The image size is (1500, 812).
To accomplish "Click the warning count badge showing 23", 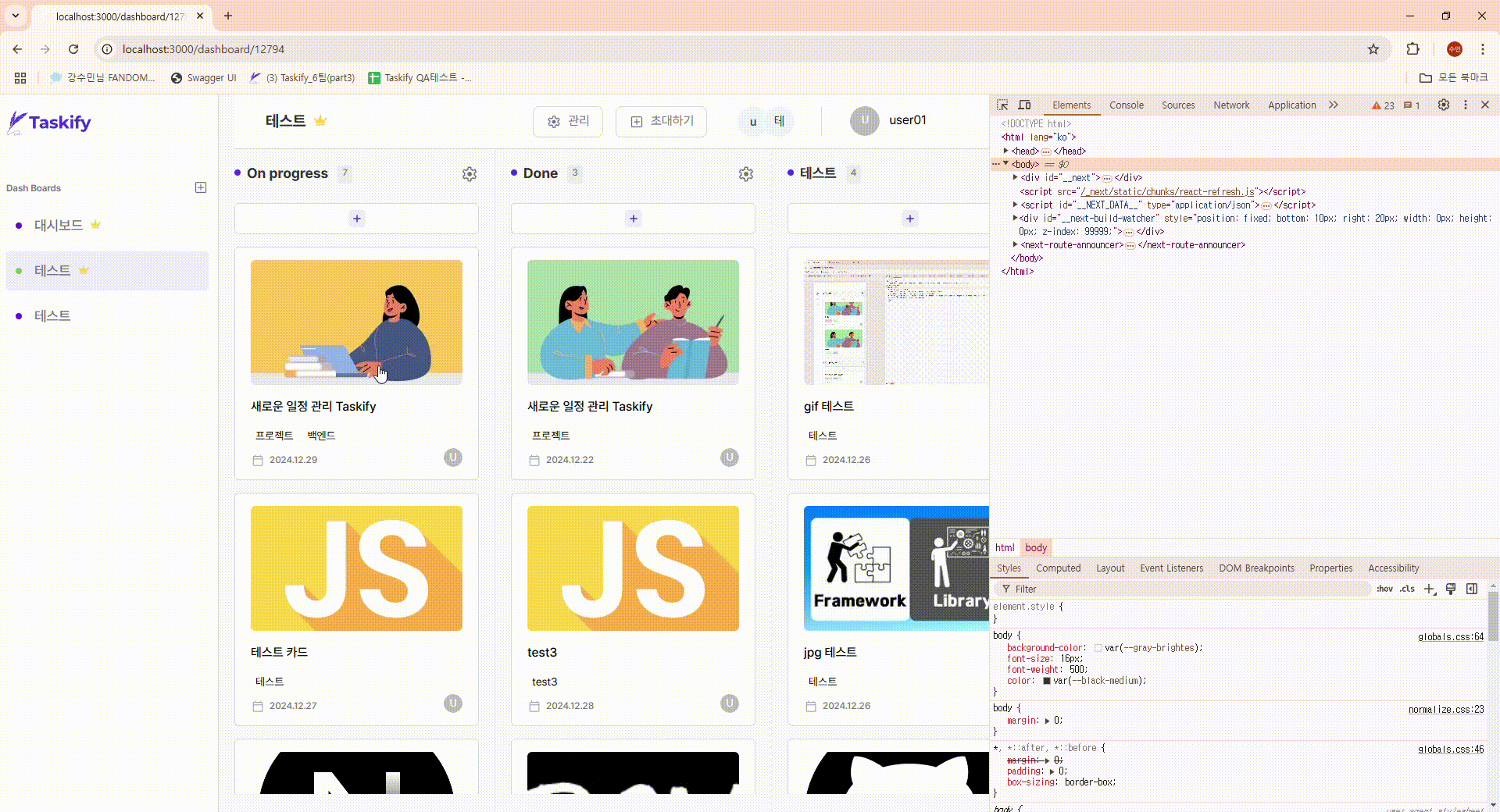I will [1383, 105].
